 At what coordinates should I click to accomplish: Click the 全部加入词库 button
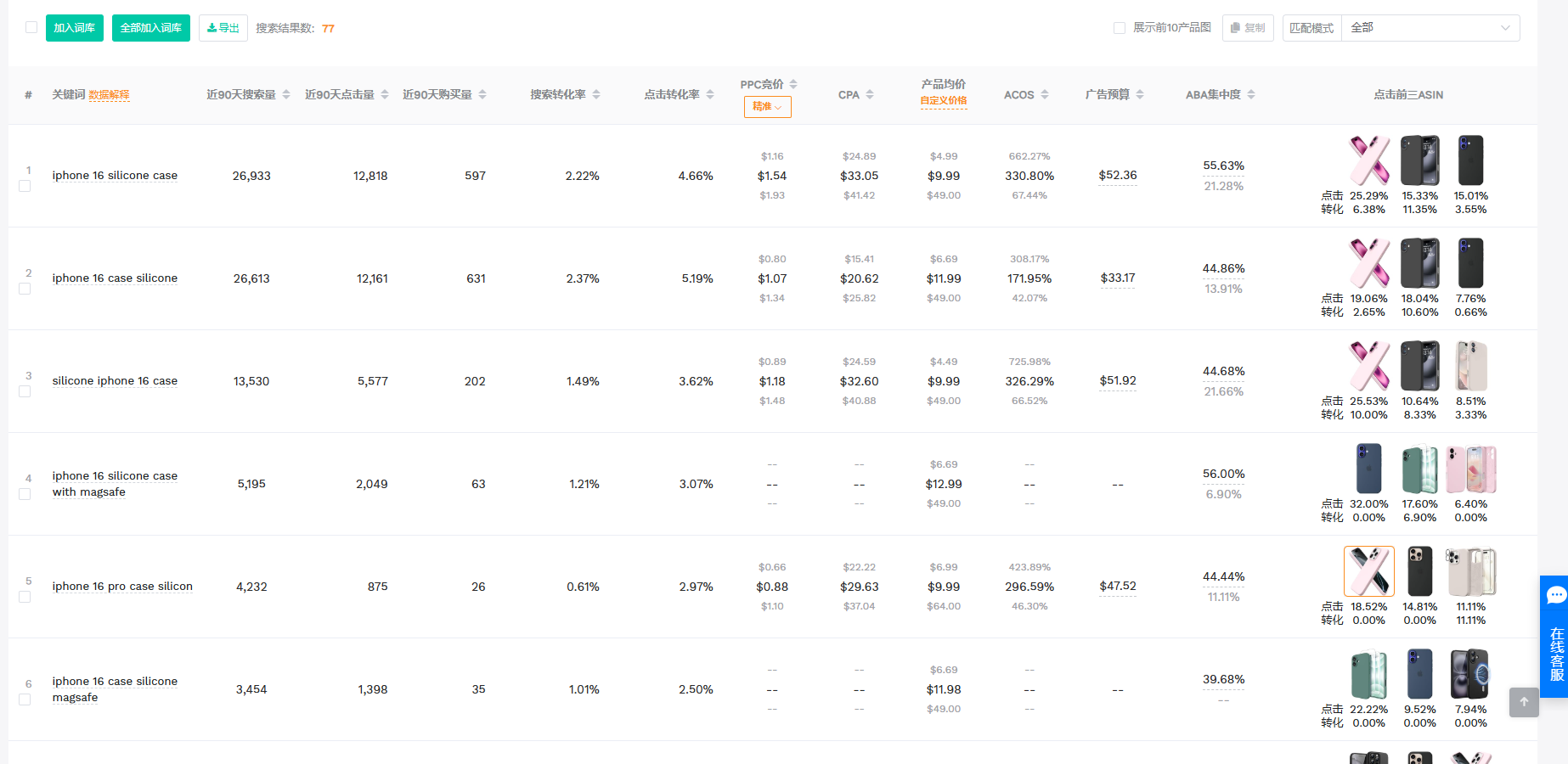(x=151, y=28)
